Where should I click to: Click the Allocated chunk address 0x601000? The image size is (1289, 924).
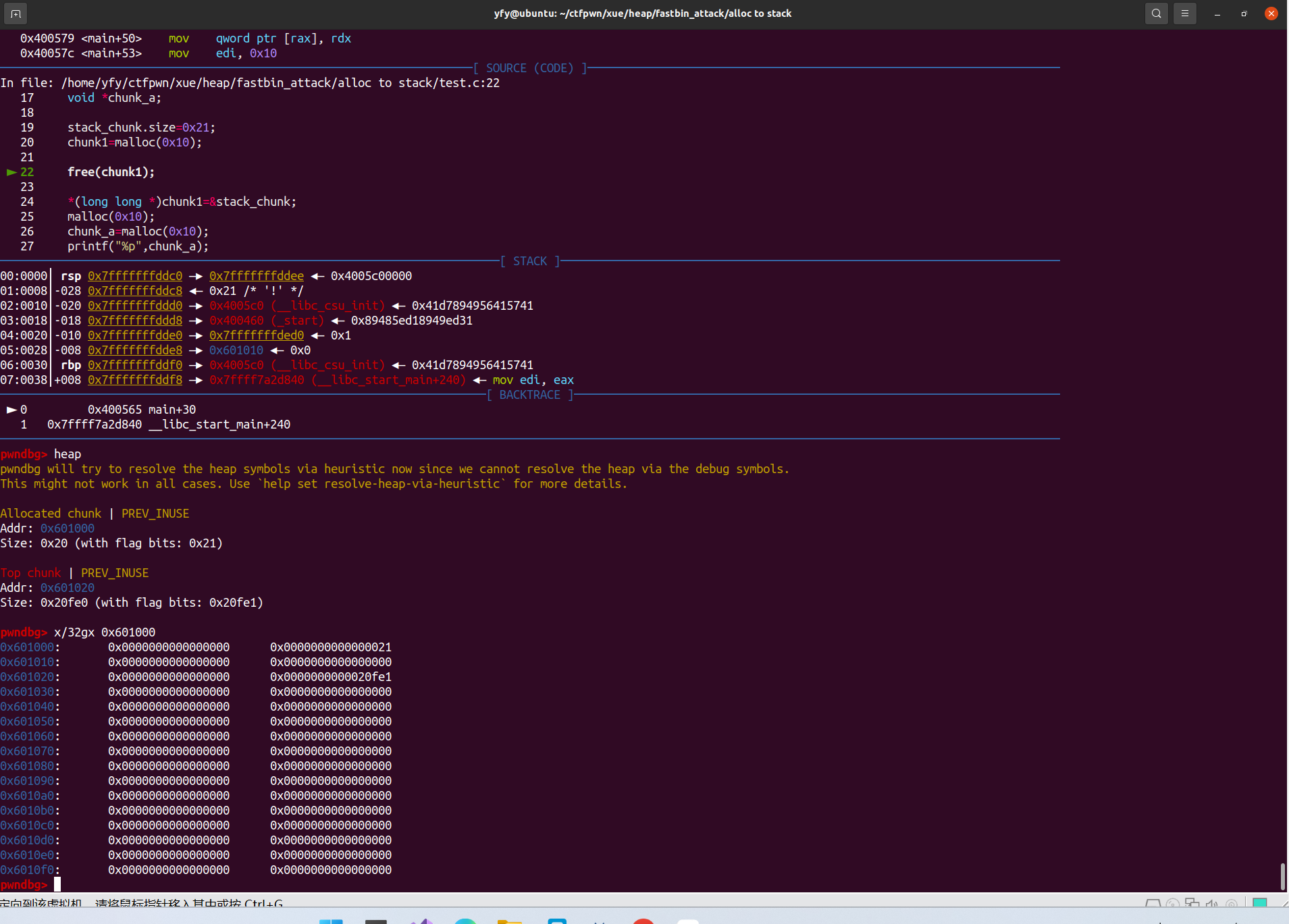[x=68, y=528]
